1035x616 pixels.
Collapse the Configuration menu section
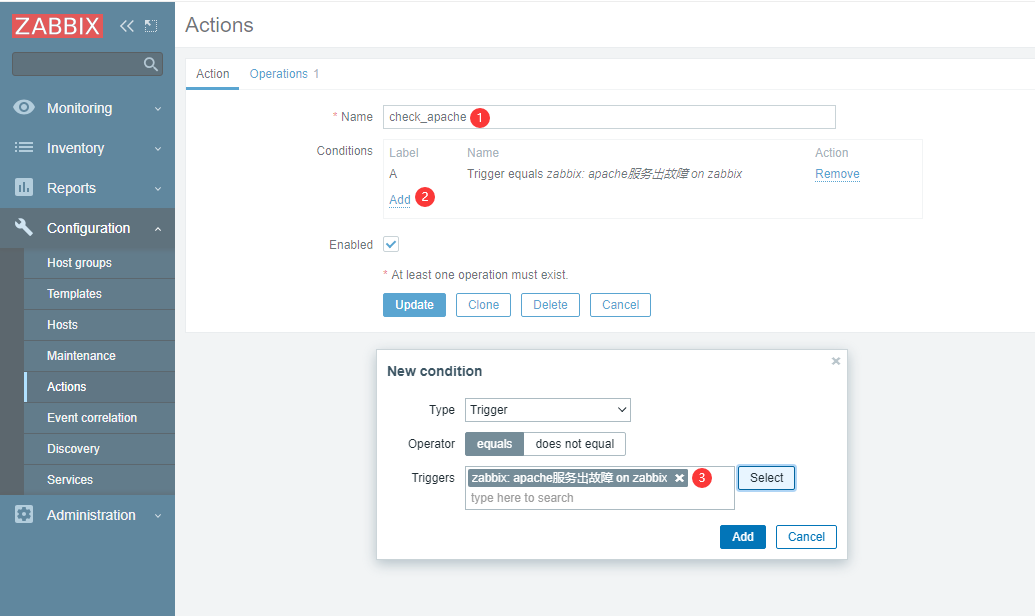click(158, 229)
